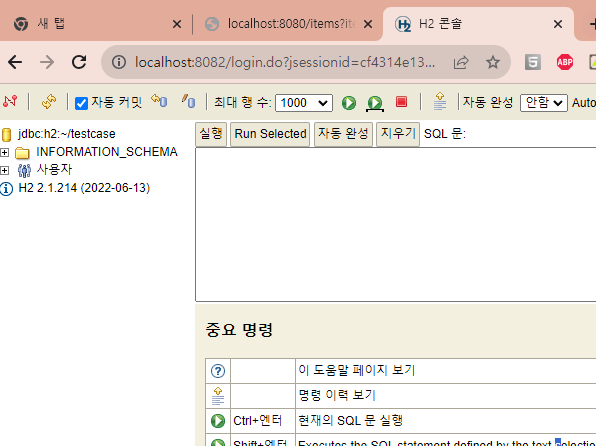Click the Run Selected button
Screen dimensions: 596x446
(270, 134)
